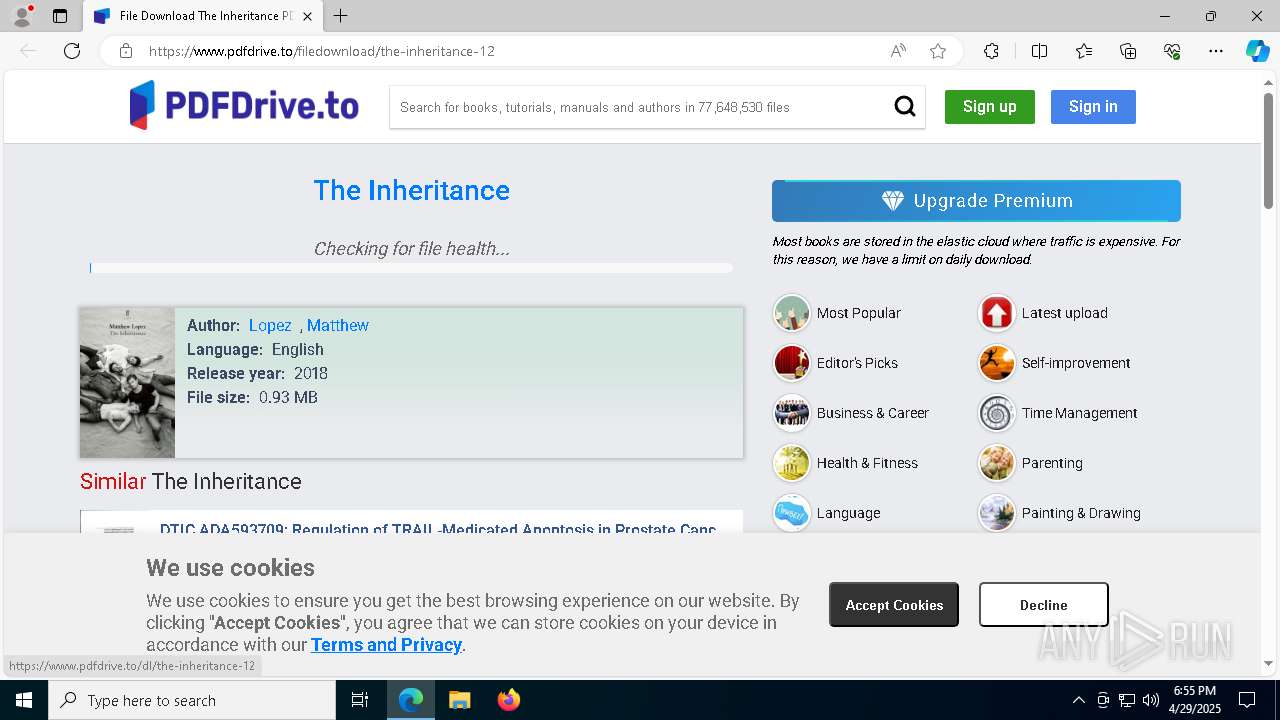Image resolution: width=1280 pixels, height=720 pixels.
Task: View site information lock icon
Action: pyautogui.click(x=126, y=51)
